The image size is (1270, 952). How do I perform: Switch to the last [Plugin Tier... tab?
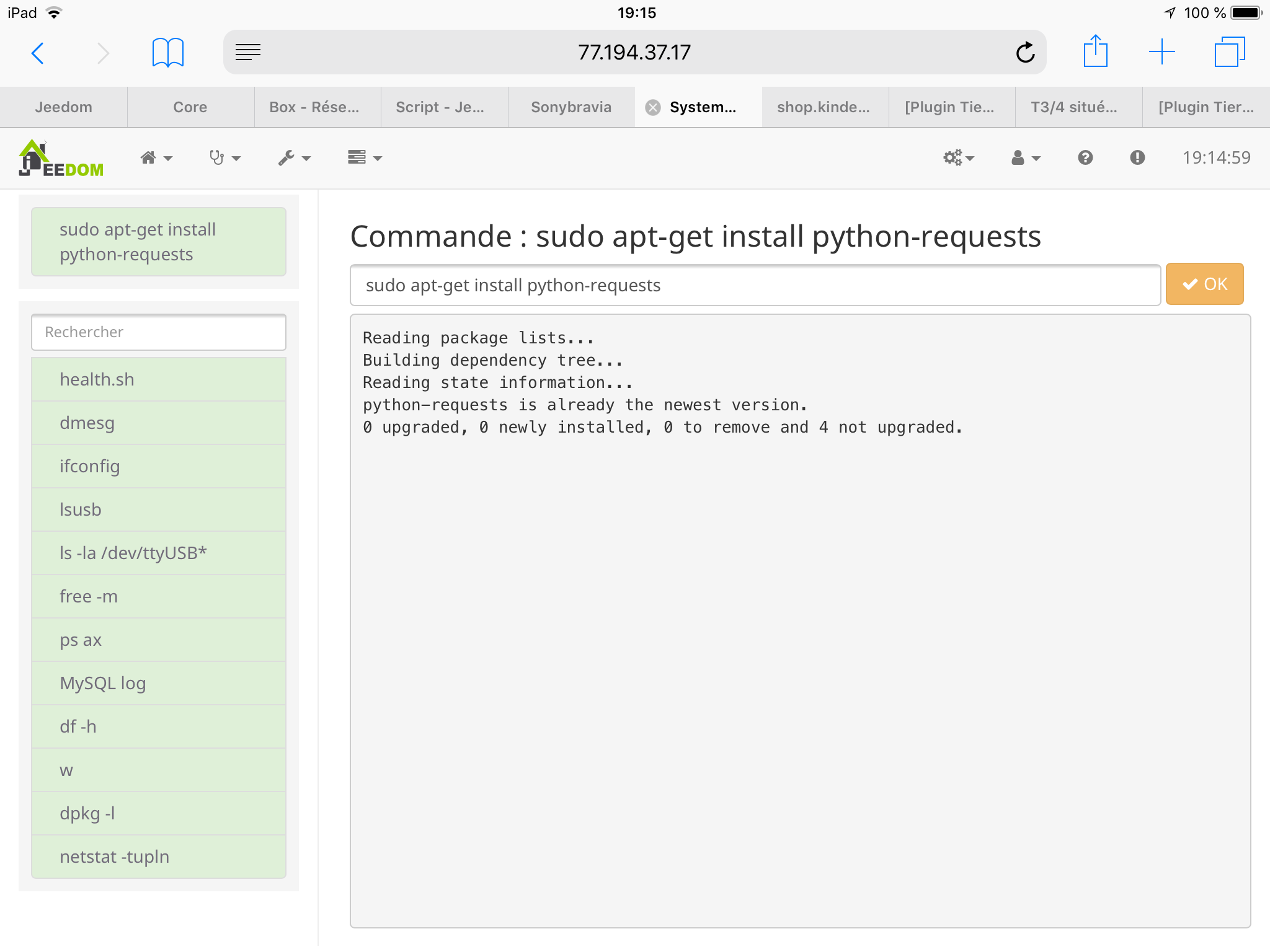pos(1206,107)
